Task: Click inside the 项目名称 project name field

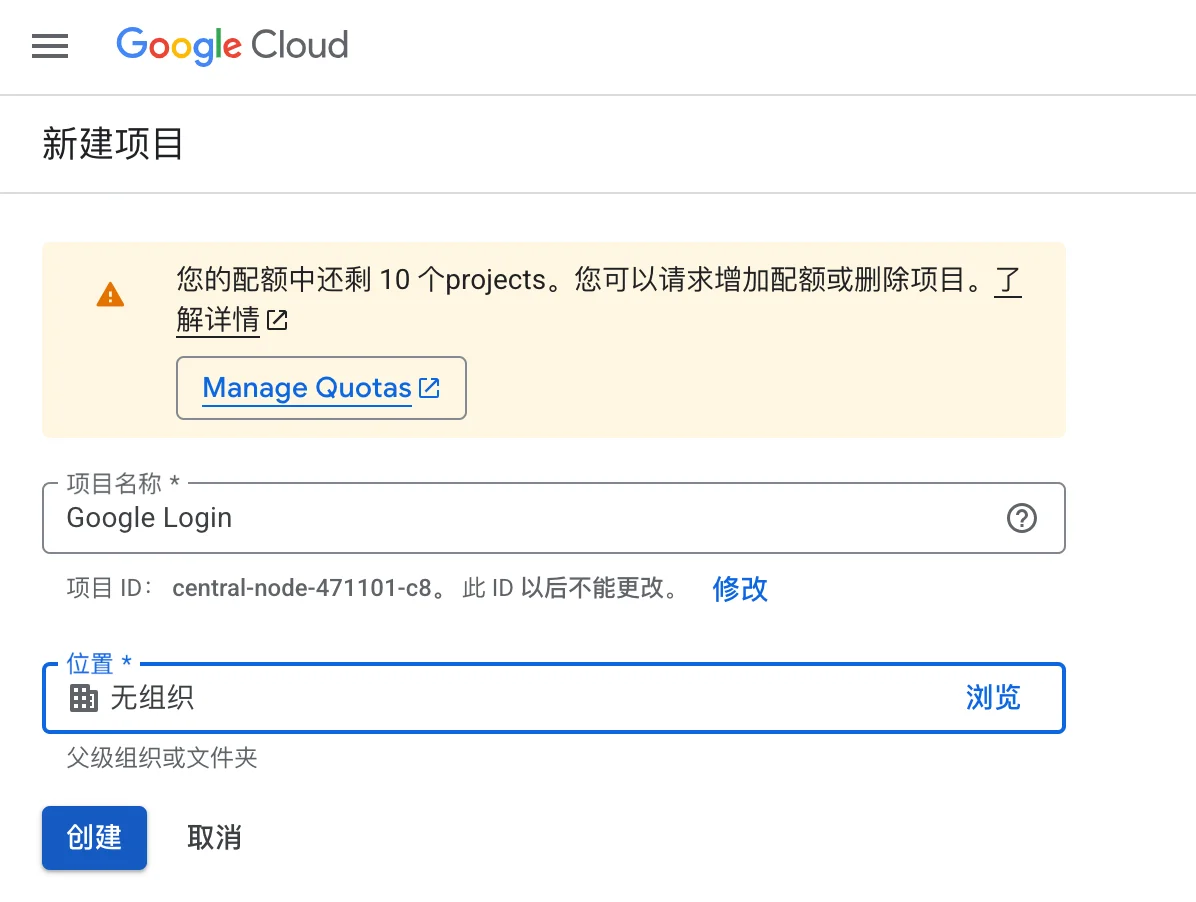Action: tap(550, 518)
